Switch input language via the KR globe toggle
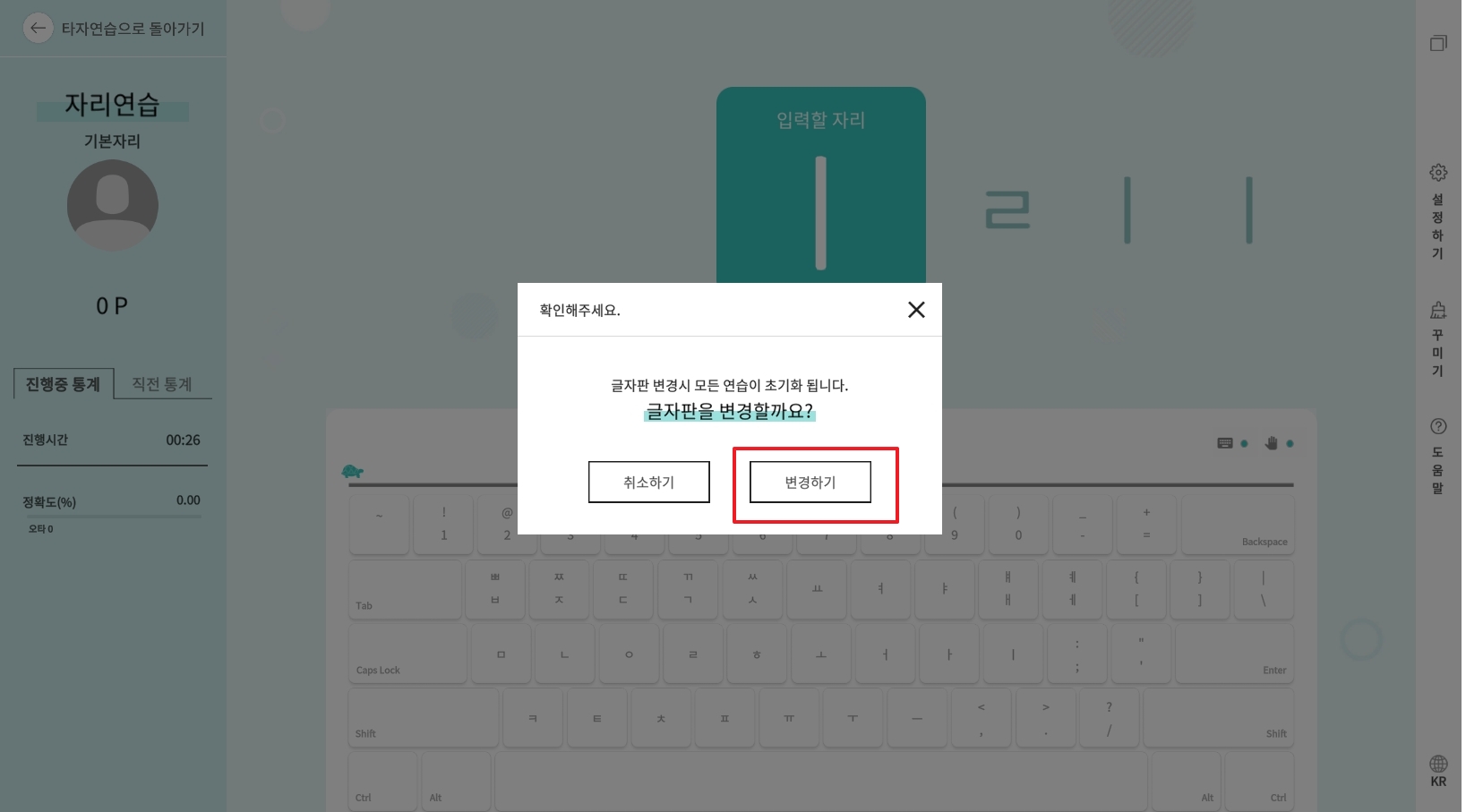This screenshot has width=1466, height=812. click(x=1438, y=771)
